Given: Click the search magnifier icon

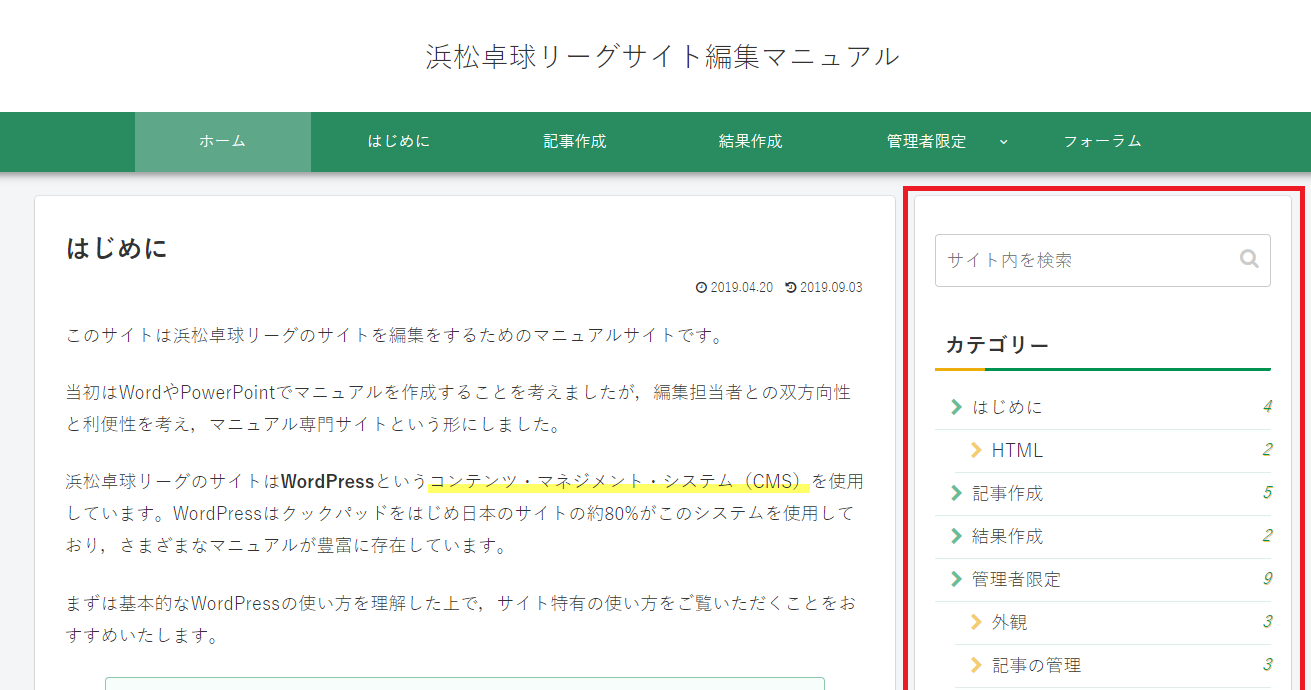Looking at the screenshot, I should (1249, 259).
